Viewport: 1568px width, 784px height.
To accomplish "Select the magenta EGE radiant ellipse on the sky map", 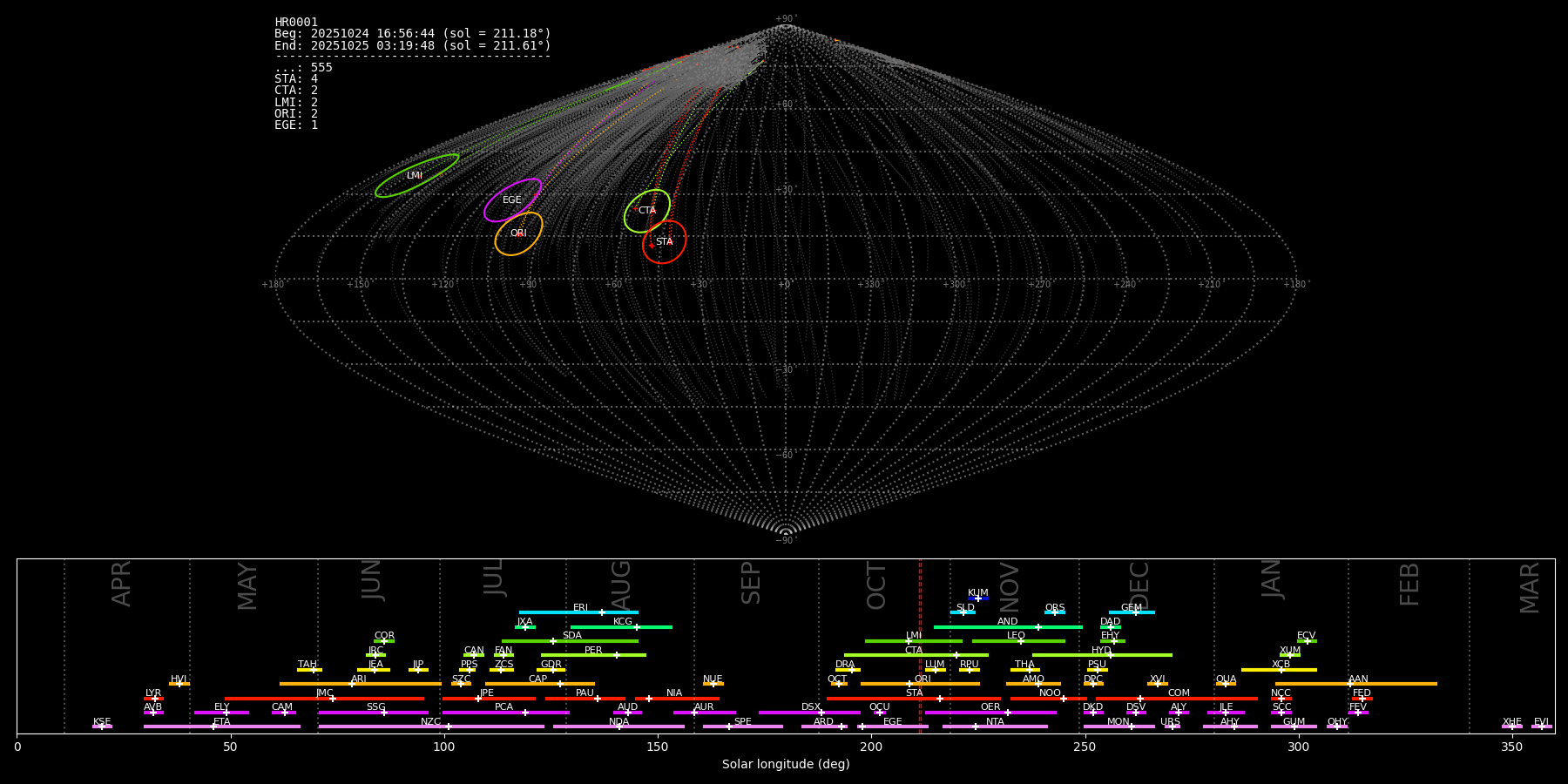I will pyautogui.click(x=513, y=200).
